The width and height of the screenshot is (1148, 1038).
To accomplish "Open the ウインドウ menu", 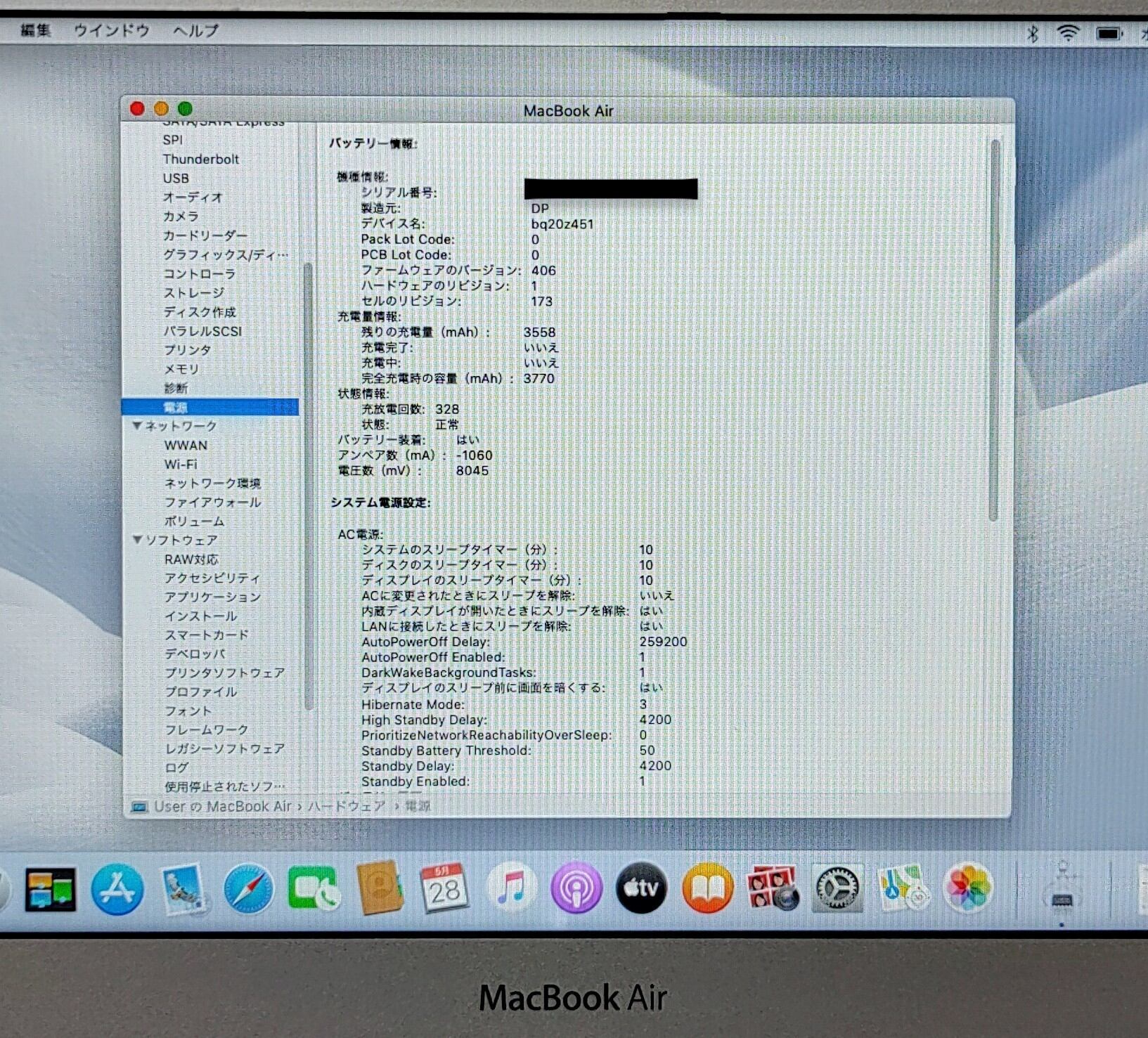I will pos(112,30).
